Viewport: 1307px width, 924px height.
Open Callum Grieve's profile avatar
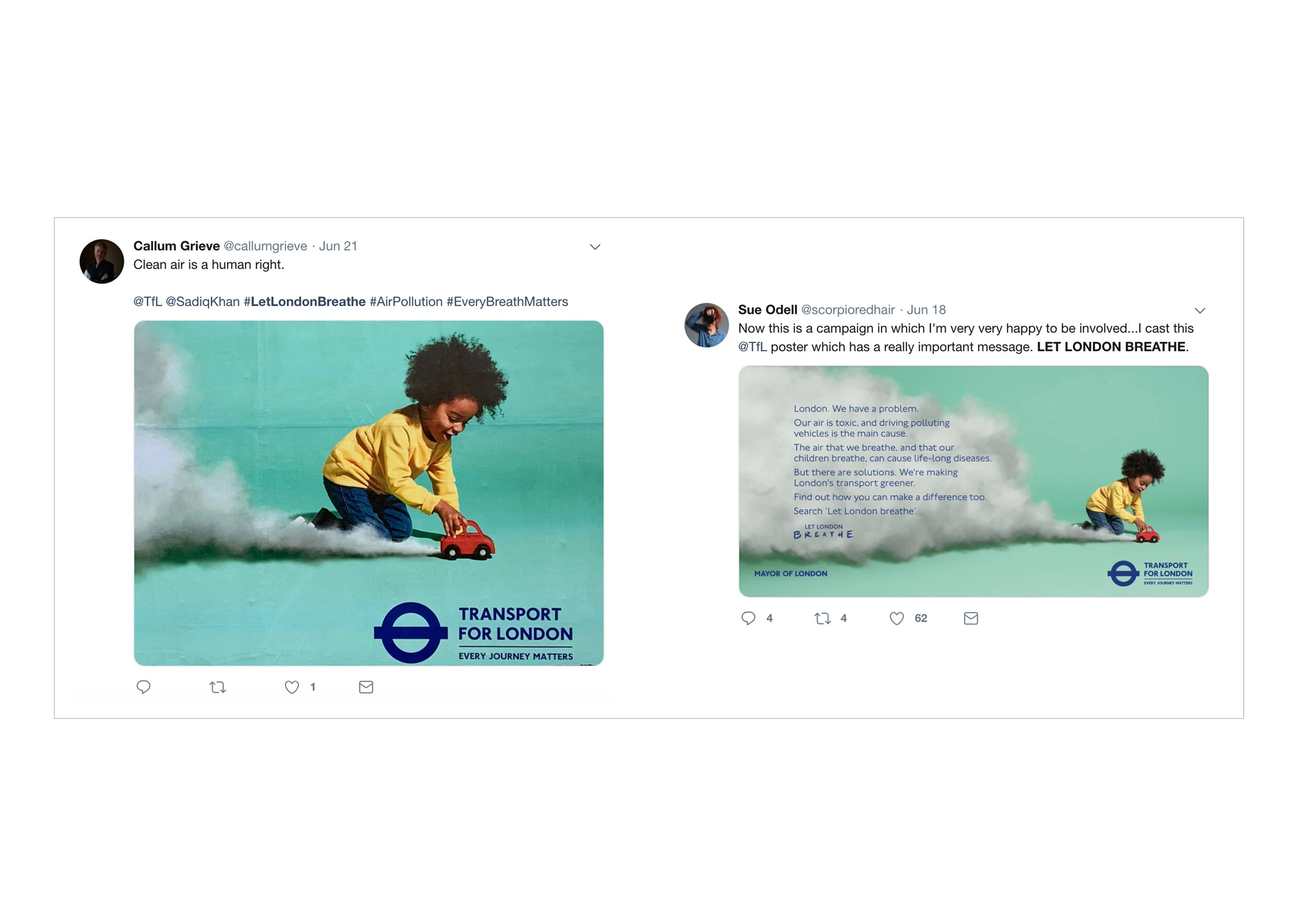tap(102, 261)
